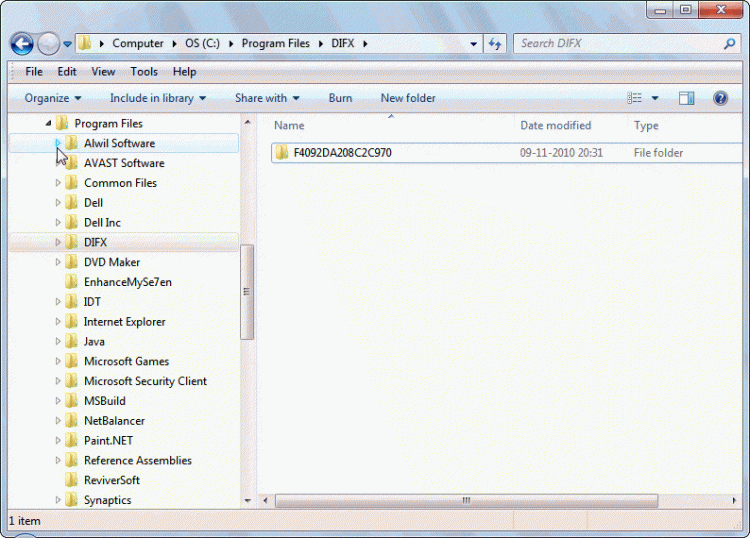Image resolution: width=750 pixels, height=538 pixels.
Task: Select the Program Files folder in the tree
Action: pyautogui.click(x=108, y=123)
